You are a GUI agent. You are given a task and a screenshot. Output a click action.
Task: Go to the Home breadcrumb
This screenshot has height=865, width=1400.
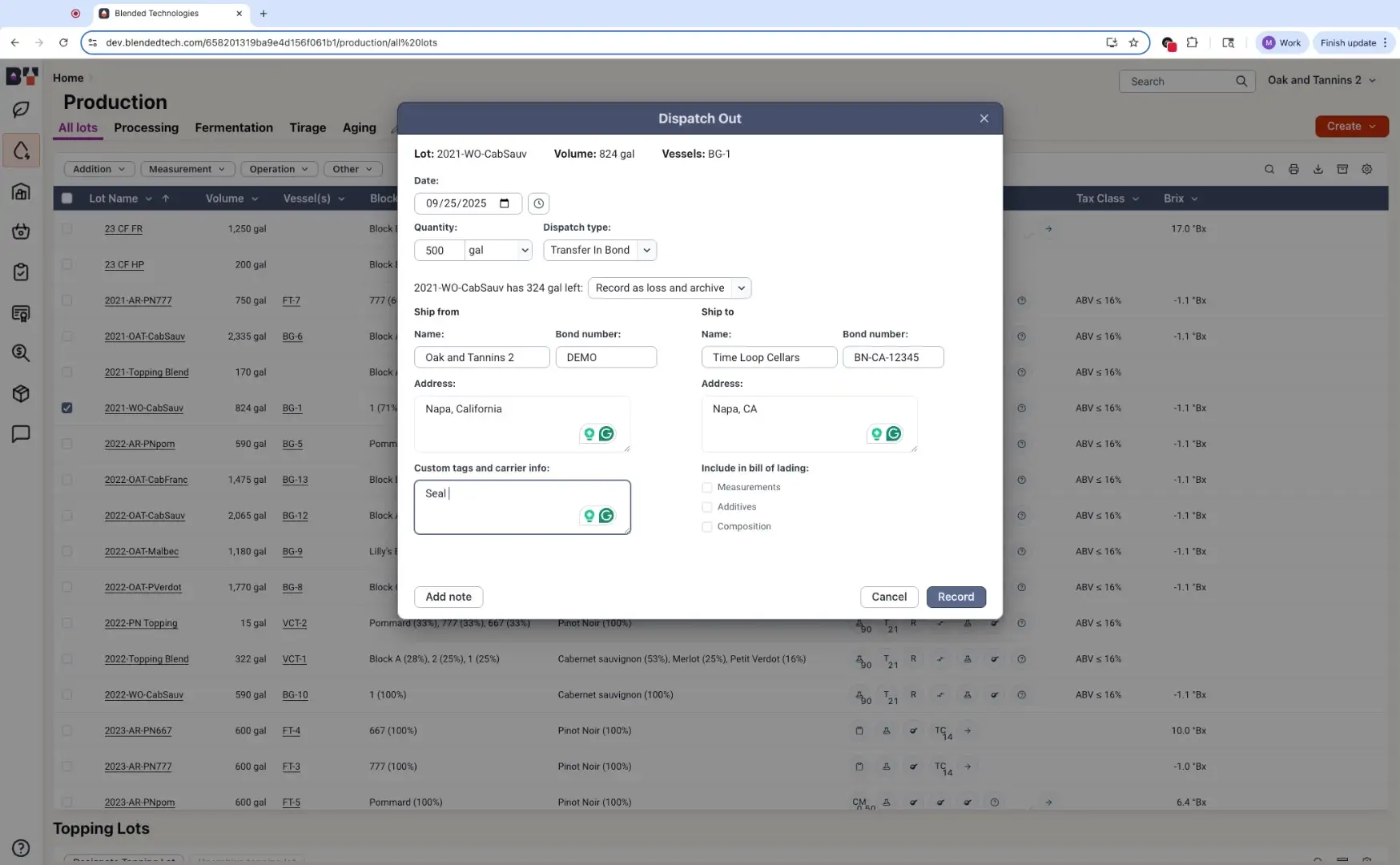click(68, 78)
